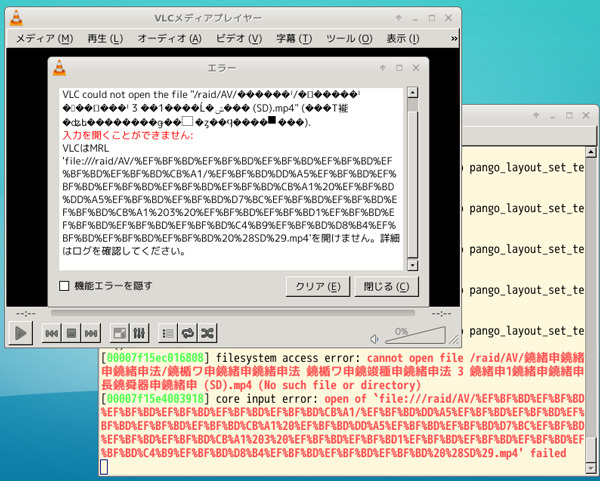
Task: Open the オーディオ (A) menu
Action: tap(169, 39)
